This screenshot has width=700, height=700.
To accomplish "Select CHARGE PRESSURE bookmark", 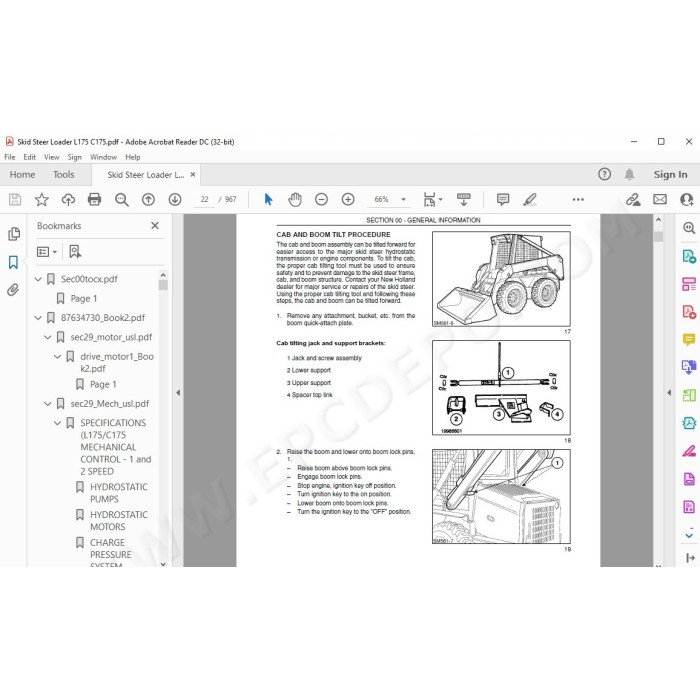I will point(111,548).
